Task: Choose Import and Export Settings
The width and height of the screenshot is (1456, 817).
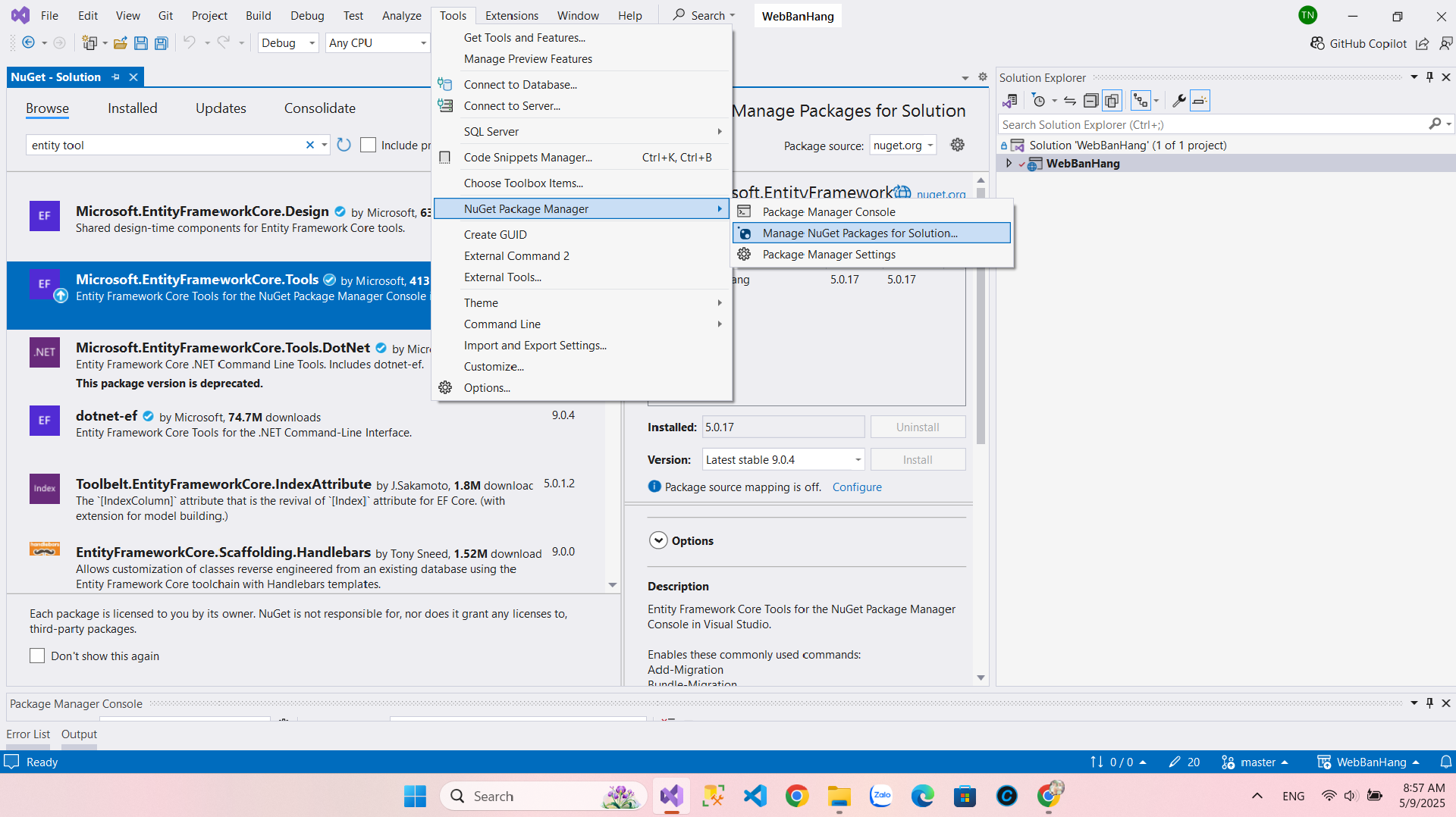Action: point(582,345)
